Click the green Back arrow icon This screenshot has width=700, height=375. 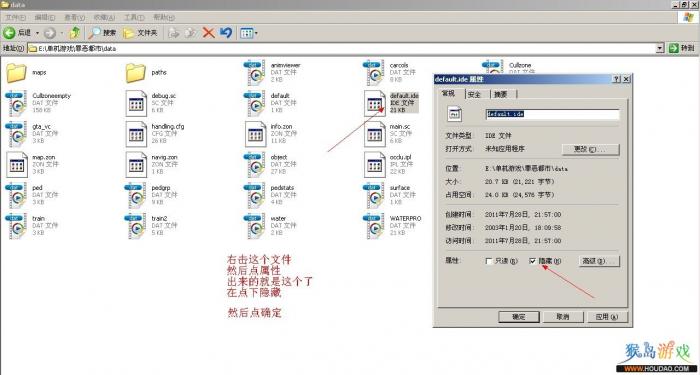(9, 33)
